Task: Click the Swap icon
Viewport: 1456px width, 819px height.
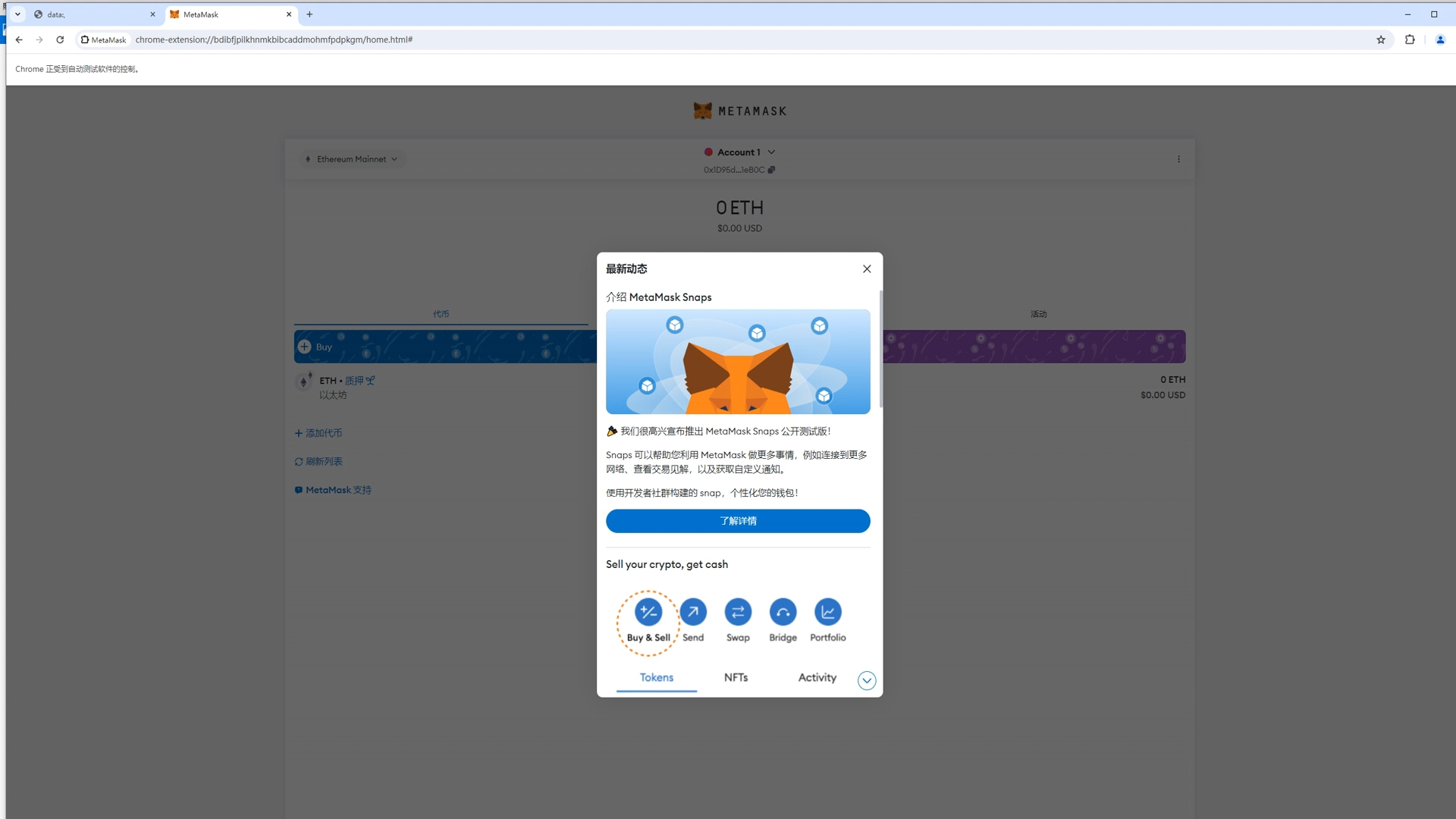Action: [738, 612]
